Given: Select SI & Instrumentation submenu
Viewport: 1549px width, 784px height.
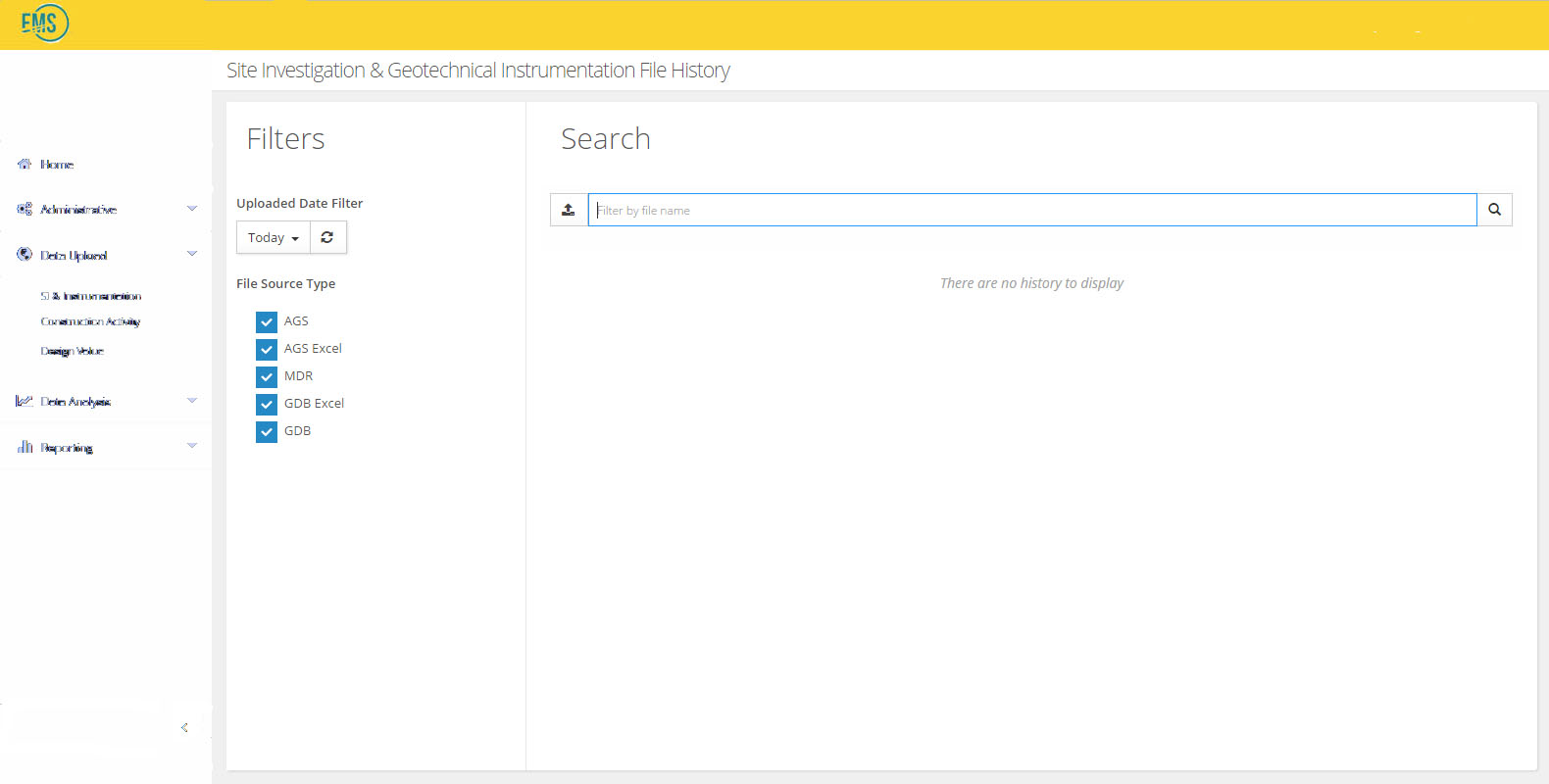Looking at the screenshot, I should click(91, 296).
